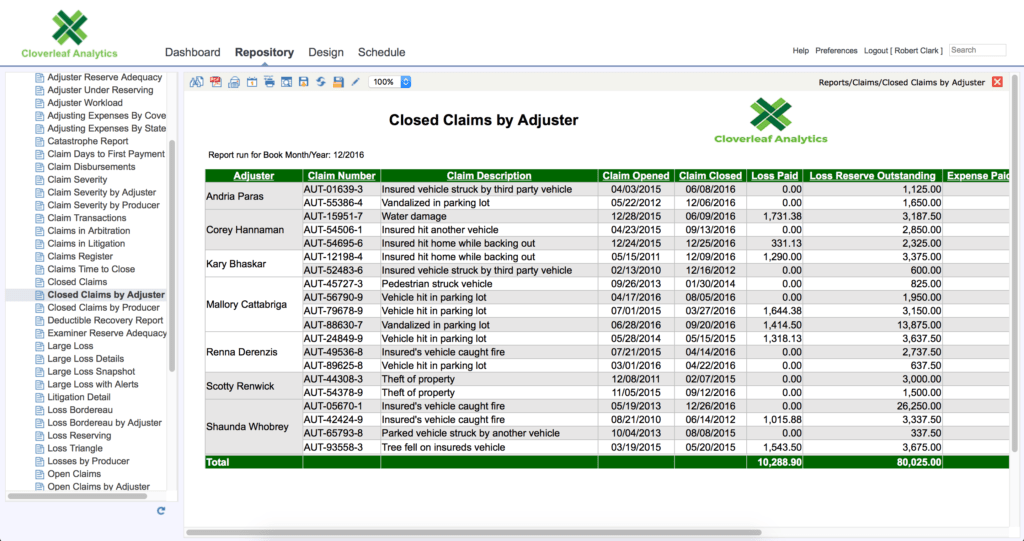This screenshot has height=541, width=1024.
Task: Click document icon beside Loss Triangle
Action: click(39, 448)
